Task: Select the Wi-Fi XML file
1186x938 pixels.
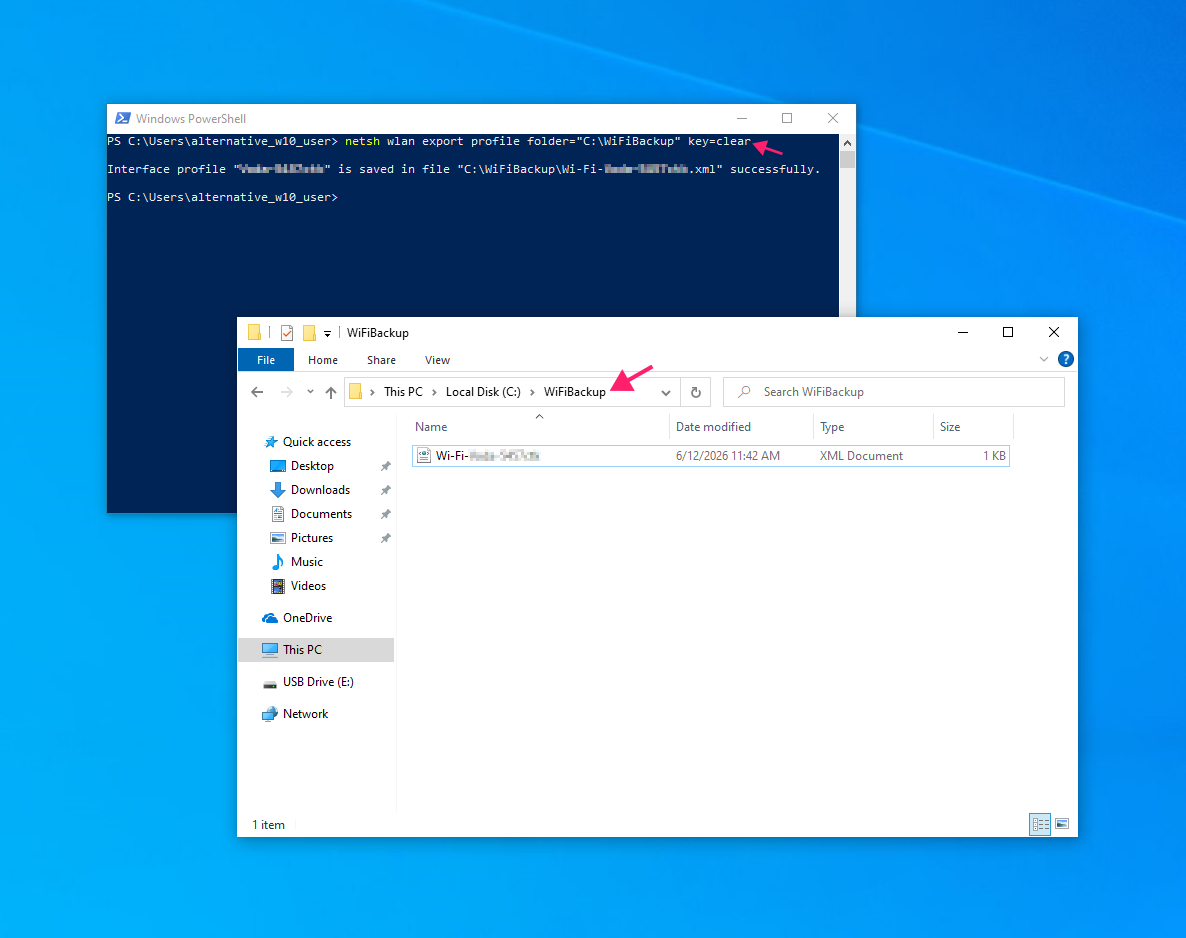Action: pos(711,455)
